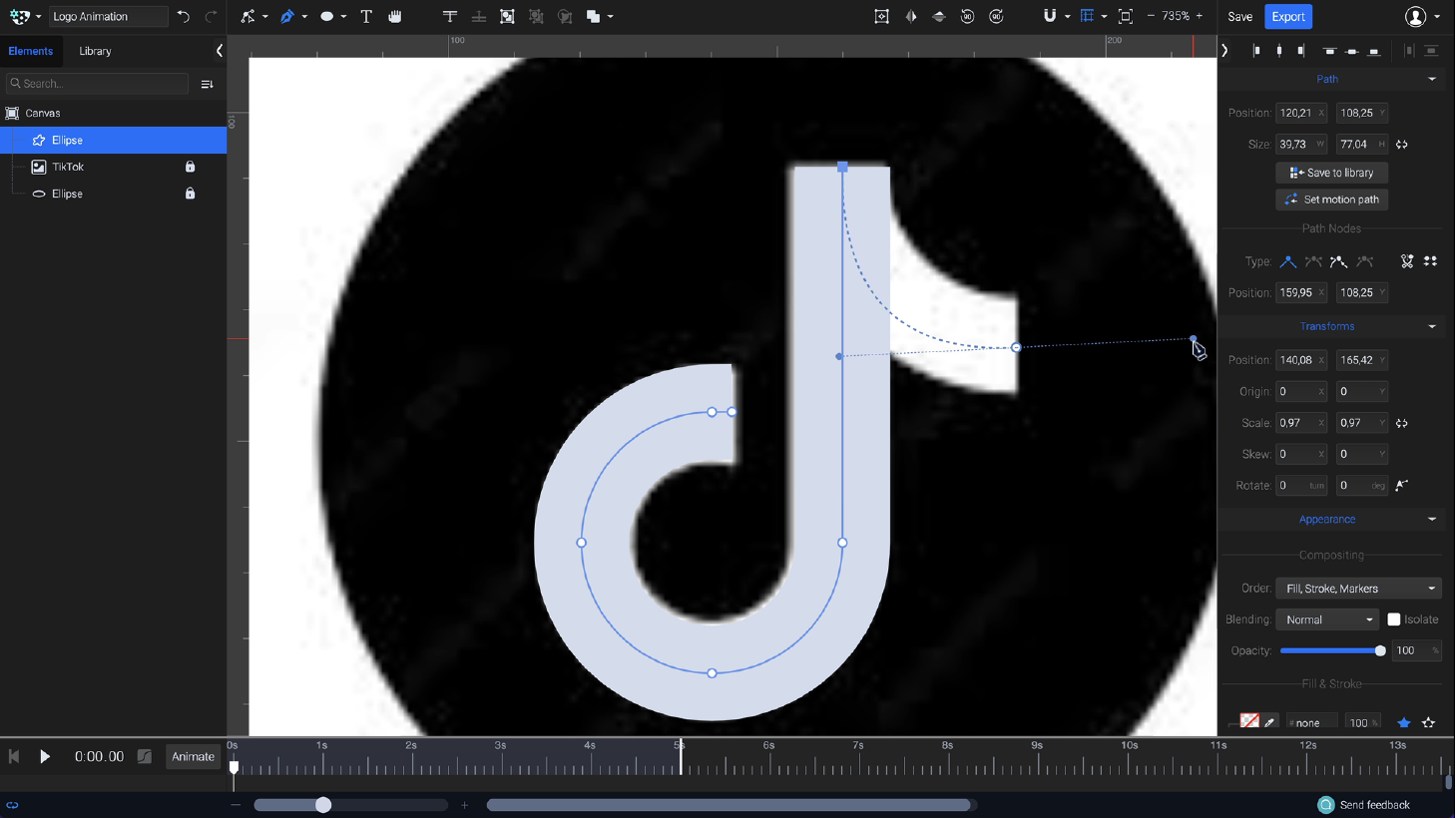Set node type to symmetric
This screenshot has height=819, width=1456.
click(1365, 261)
